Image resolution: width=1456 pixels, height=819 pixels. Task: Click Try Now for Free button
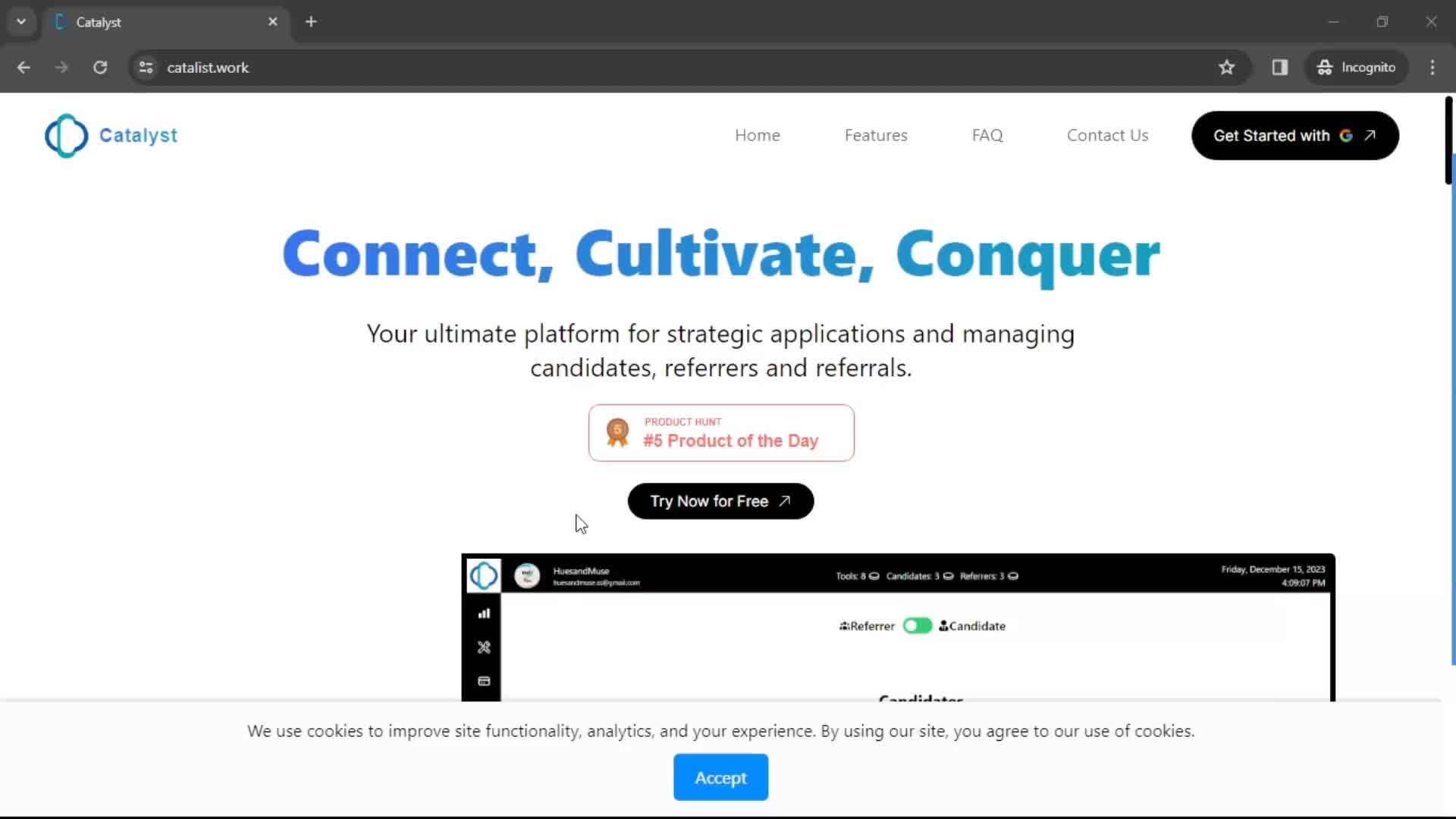(x=720, y=501)
